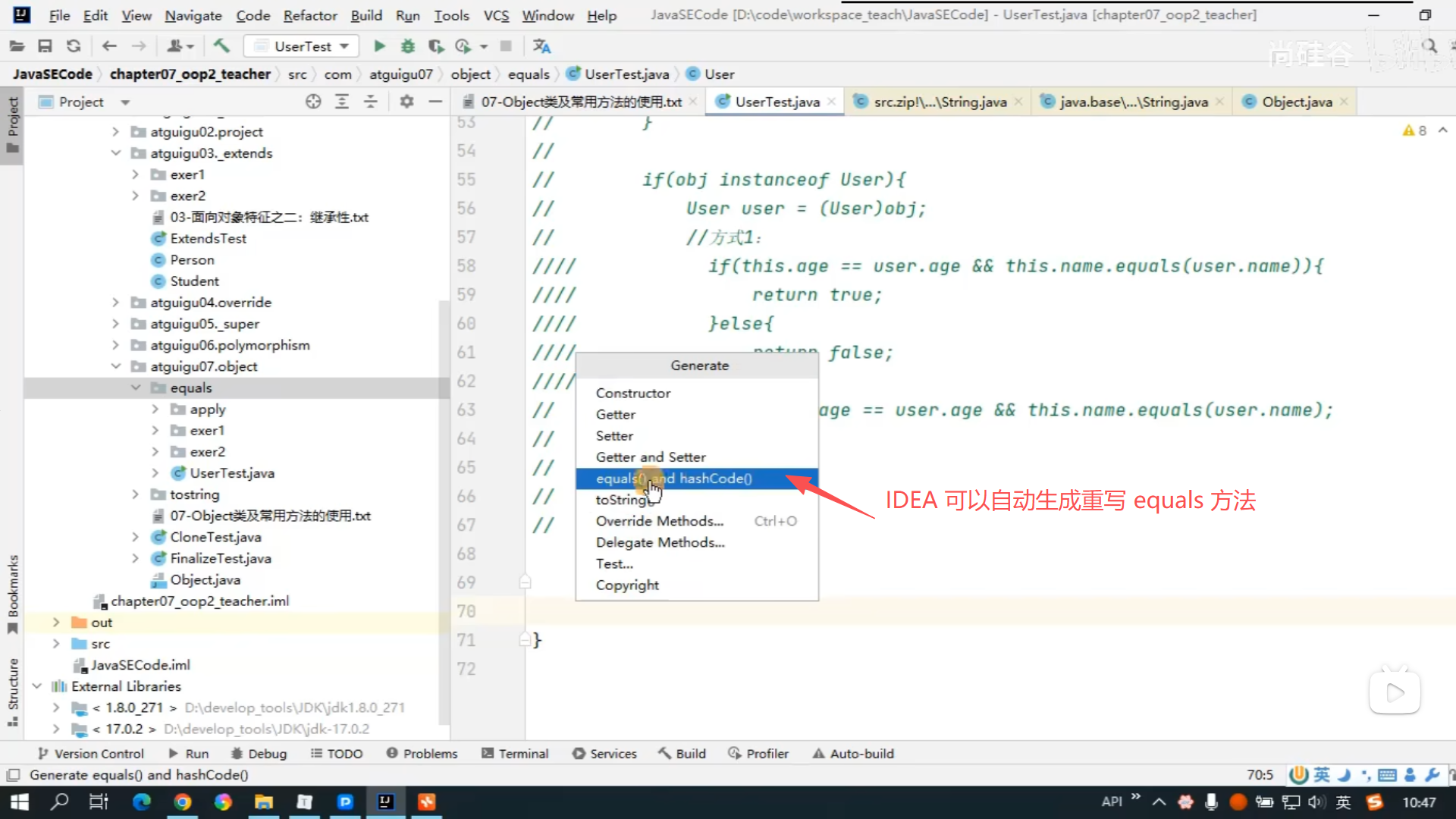Click the Debug bug icon in the toolbar
Image resolution: width=1456 pixels, height=819 pixels.
coord(408,46)
